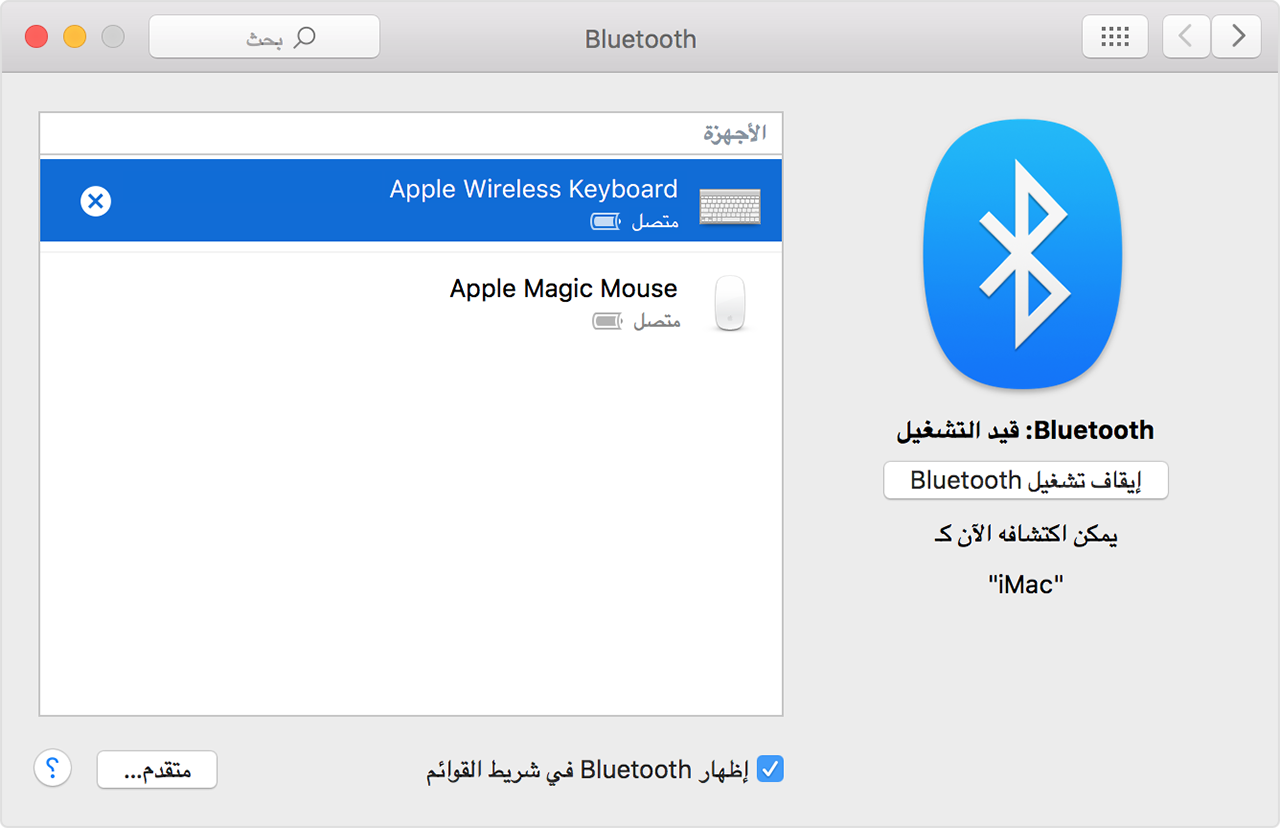Click the إظهار Bluetooth في شريط القوائم label

[x=588, y=770]
